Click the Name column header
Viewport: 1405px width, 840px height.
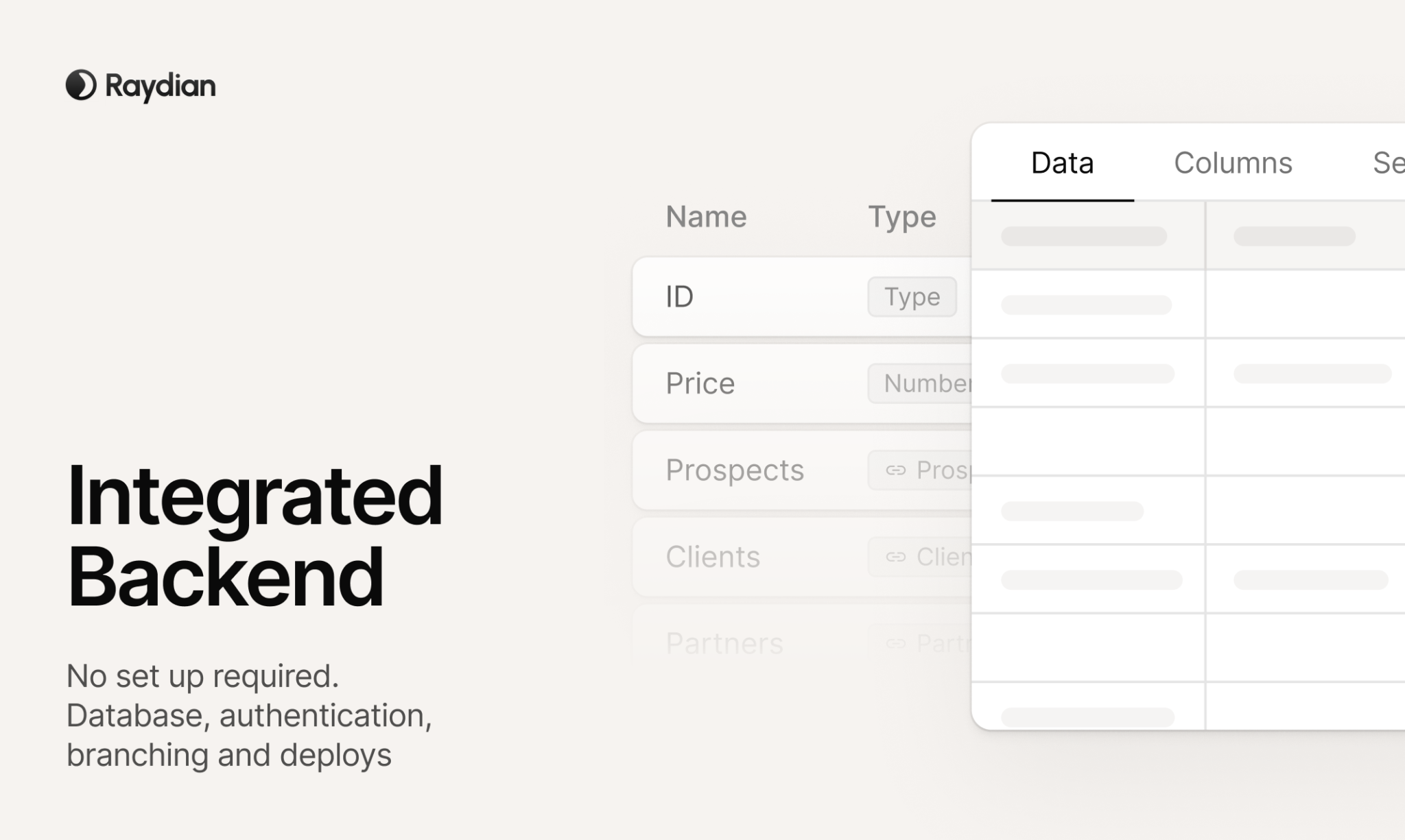(x=706, y=217)
